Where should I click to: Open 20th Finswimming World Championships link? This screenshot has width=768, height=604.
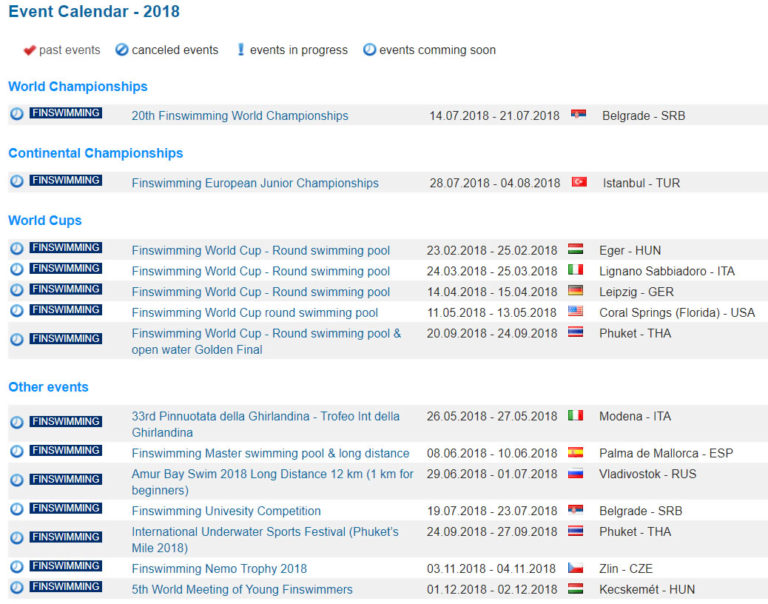tap(240, 116)
